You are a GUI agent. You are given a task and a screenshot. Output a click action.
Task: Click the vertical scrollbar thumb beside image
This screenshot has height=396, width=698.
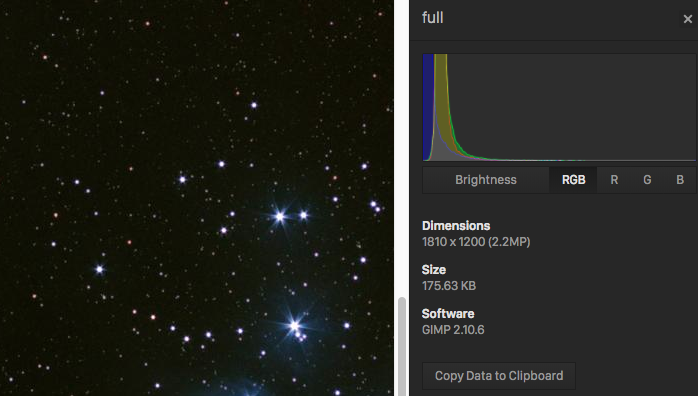point(402,346)
